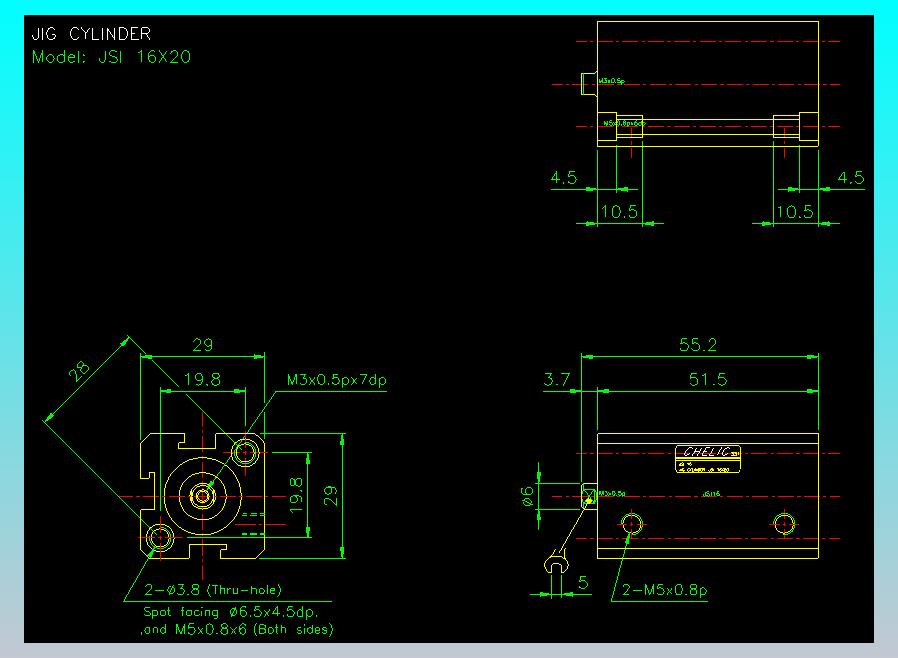This screenshot has width=898, height=658.
Task: Select the ',and M5x0.8x6 (Both sides)' note
Action: pos(237,629)
